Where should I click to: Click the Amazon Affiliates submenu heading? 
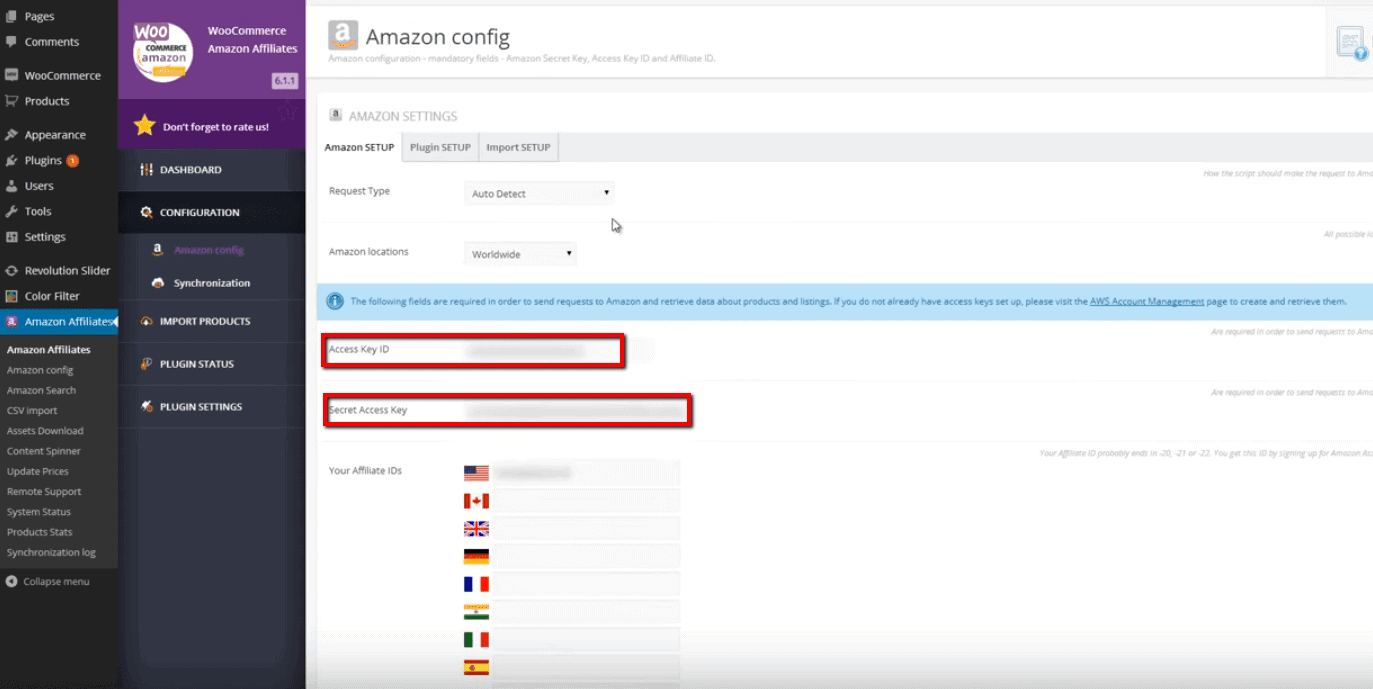(x=49, y=350)
